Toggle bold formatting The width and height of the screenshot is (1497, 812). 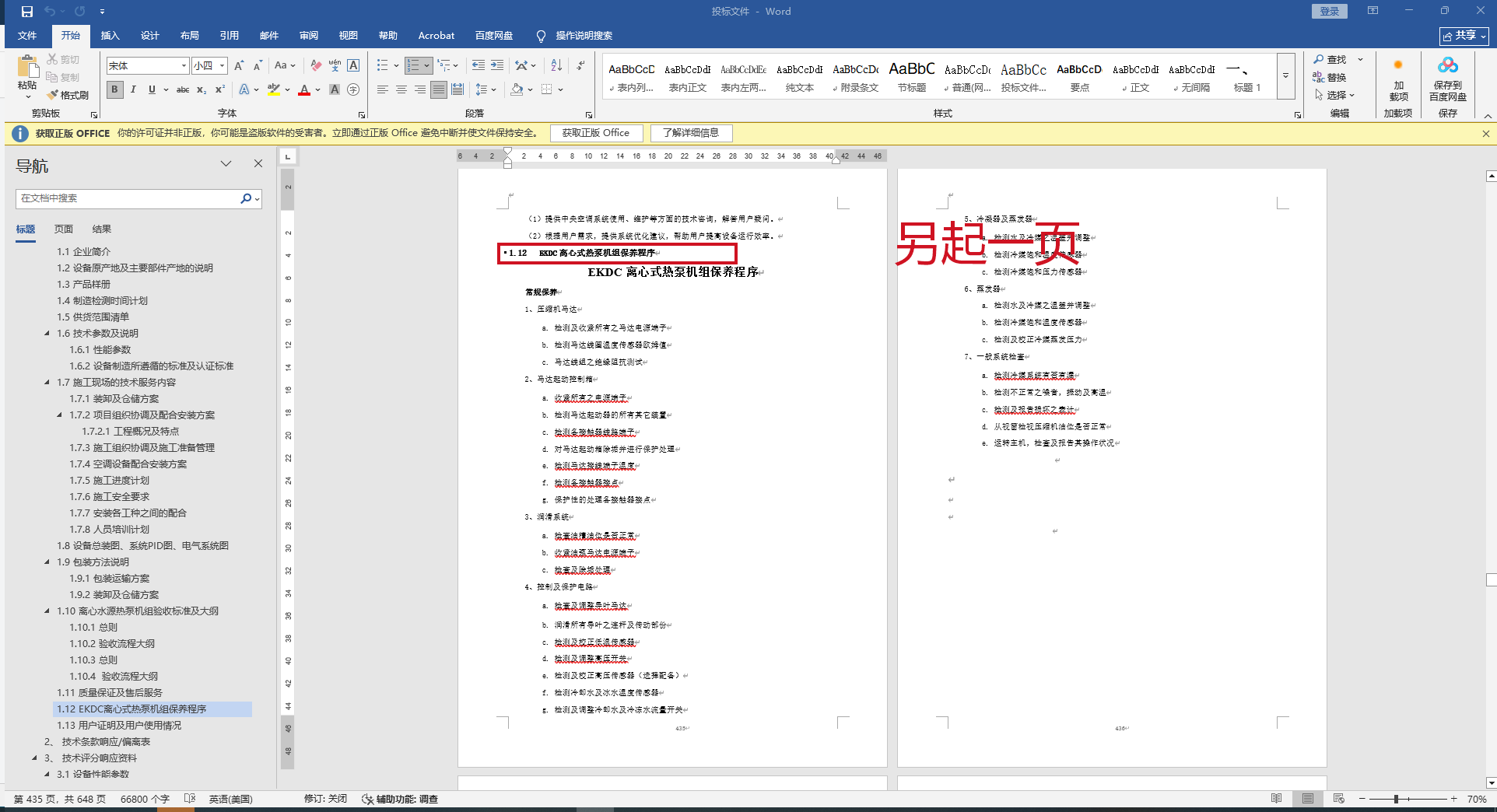[x=115, y=89]
